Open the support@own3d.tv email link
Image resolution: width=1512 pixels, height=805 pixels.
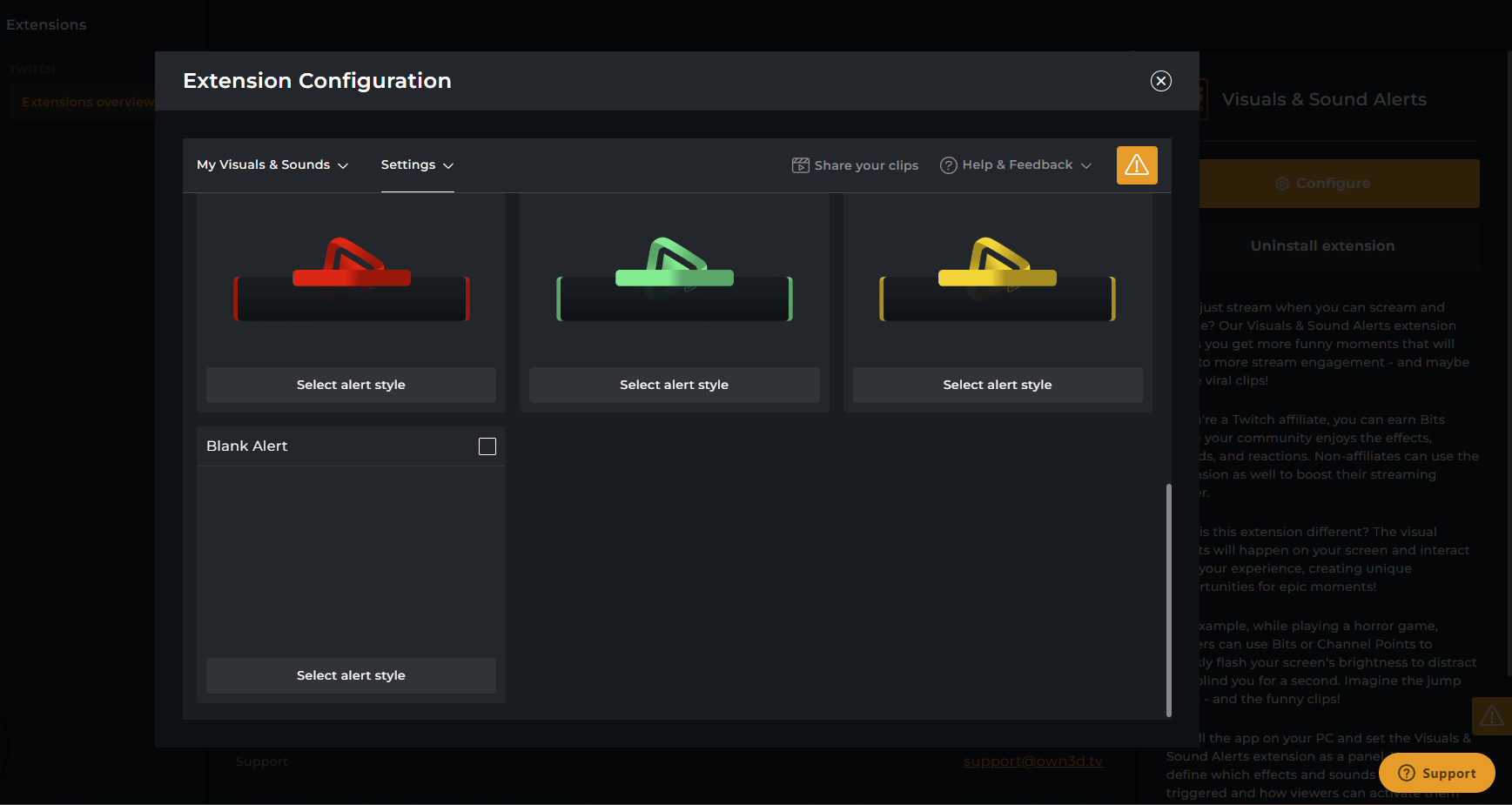pyautogui.click(x=1033, y=761)
